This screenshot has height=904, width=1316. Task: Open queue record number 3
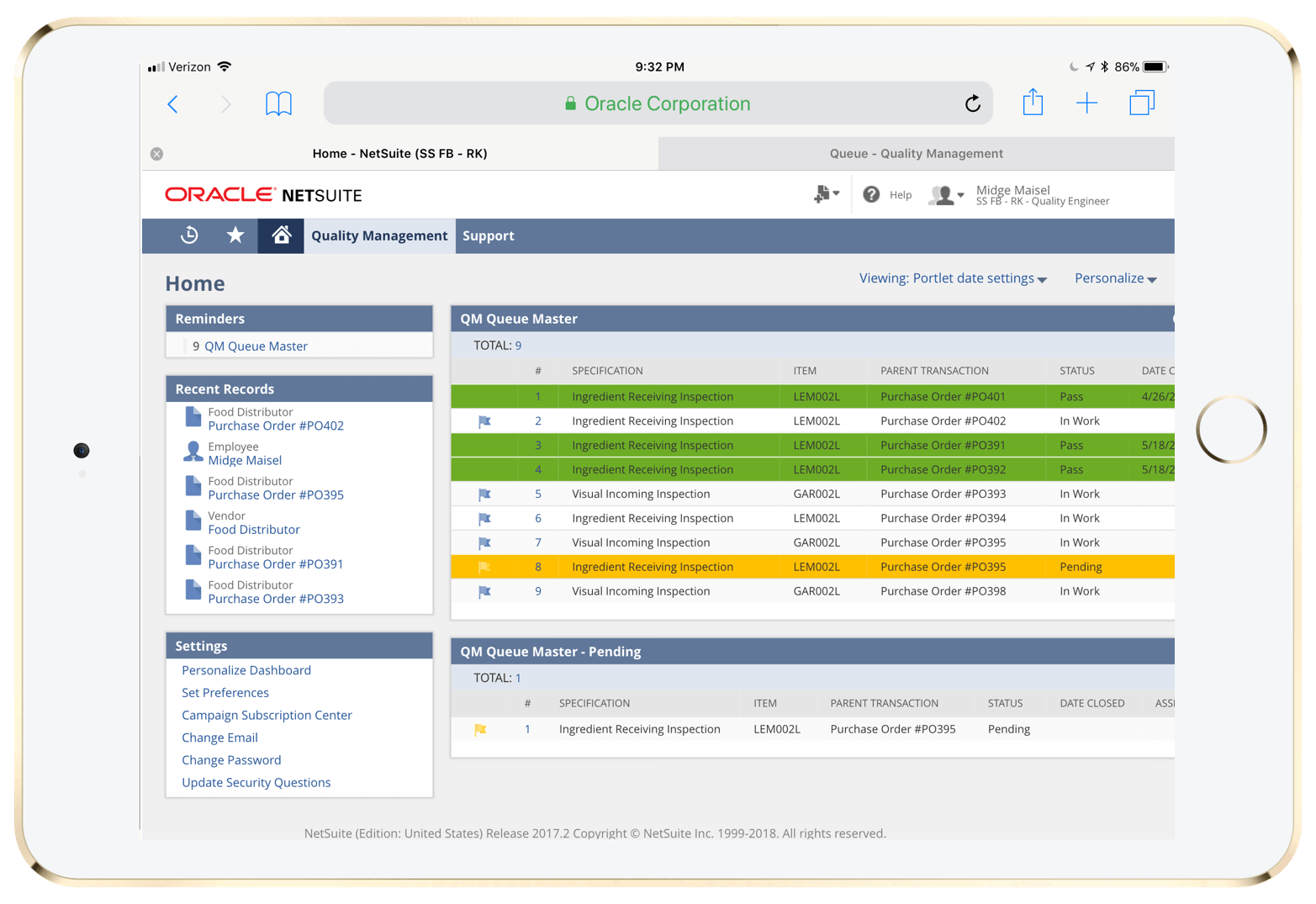pyautogui.click(x=538, y=446)
